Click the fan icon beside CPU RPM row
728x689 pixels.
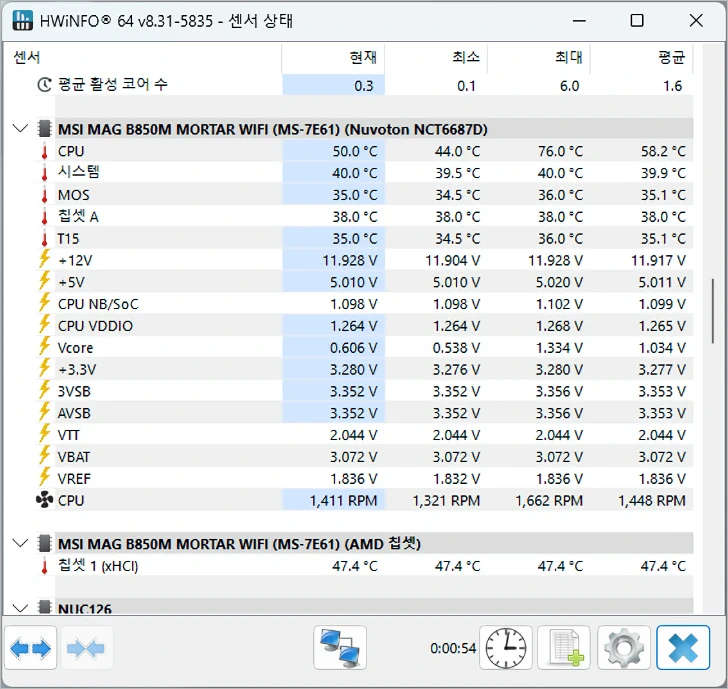coord(45,500)
